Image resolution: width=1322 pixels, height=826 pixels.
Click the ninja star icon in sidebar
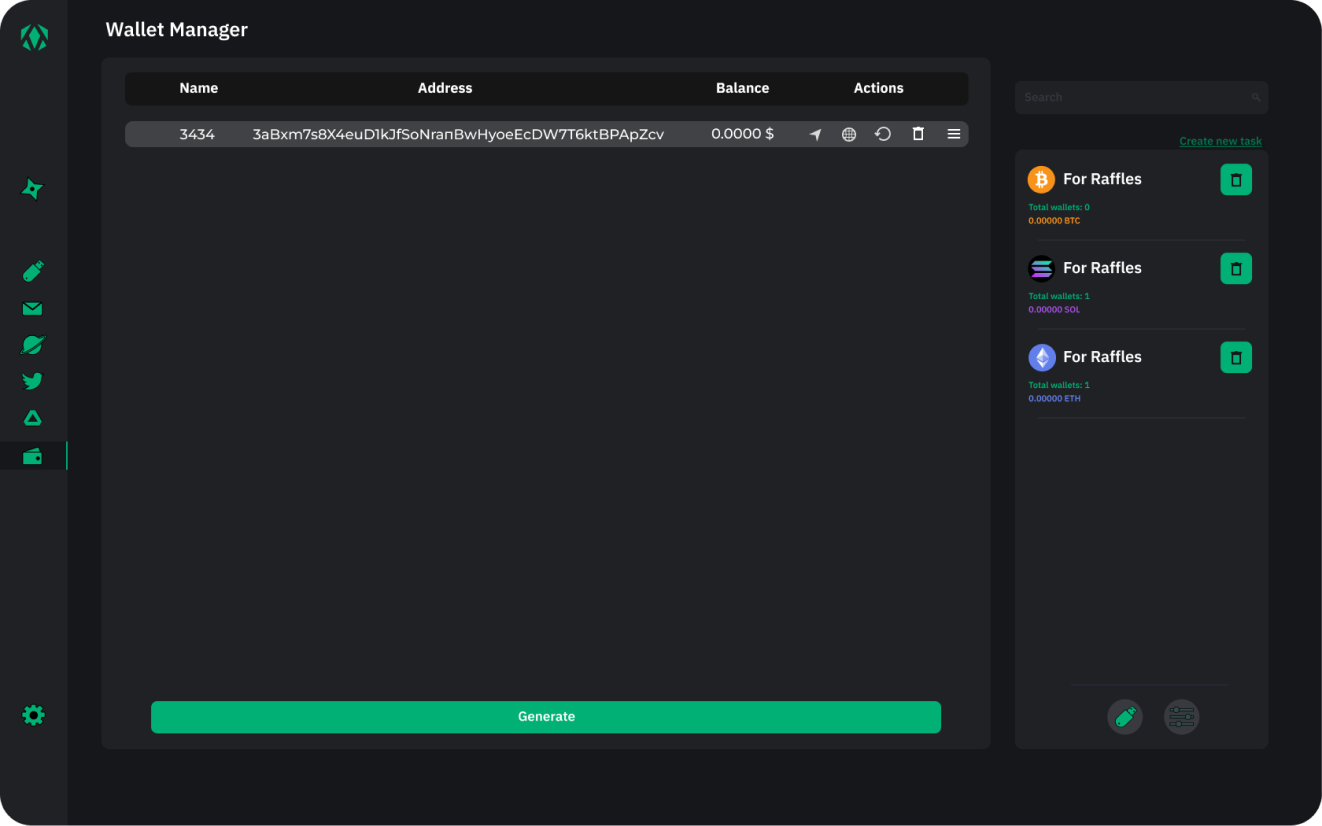click(33, 189)
